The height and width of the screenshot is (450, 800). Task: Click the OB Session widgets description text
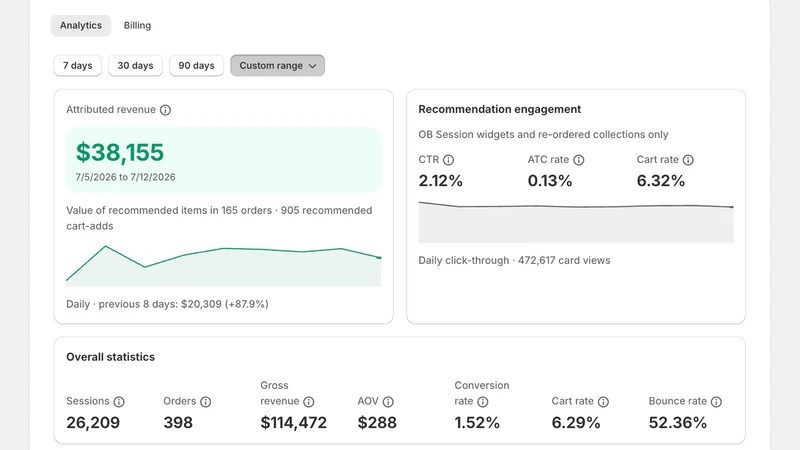point(543,134)
